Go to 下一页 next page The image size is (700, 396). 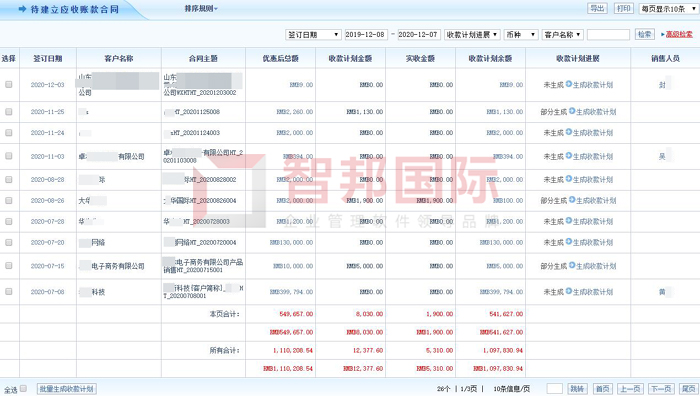pyautogui.click(x=661, y=389)
